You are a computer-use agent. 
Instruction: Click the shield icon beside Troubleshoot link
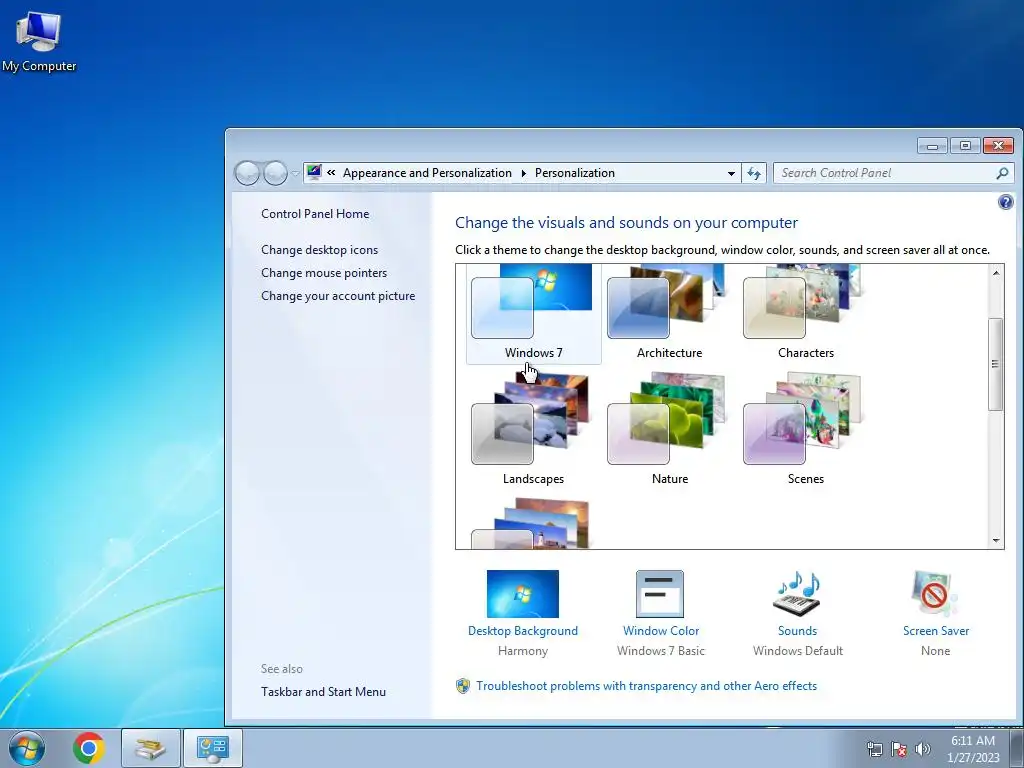[463, 686]
